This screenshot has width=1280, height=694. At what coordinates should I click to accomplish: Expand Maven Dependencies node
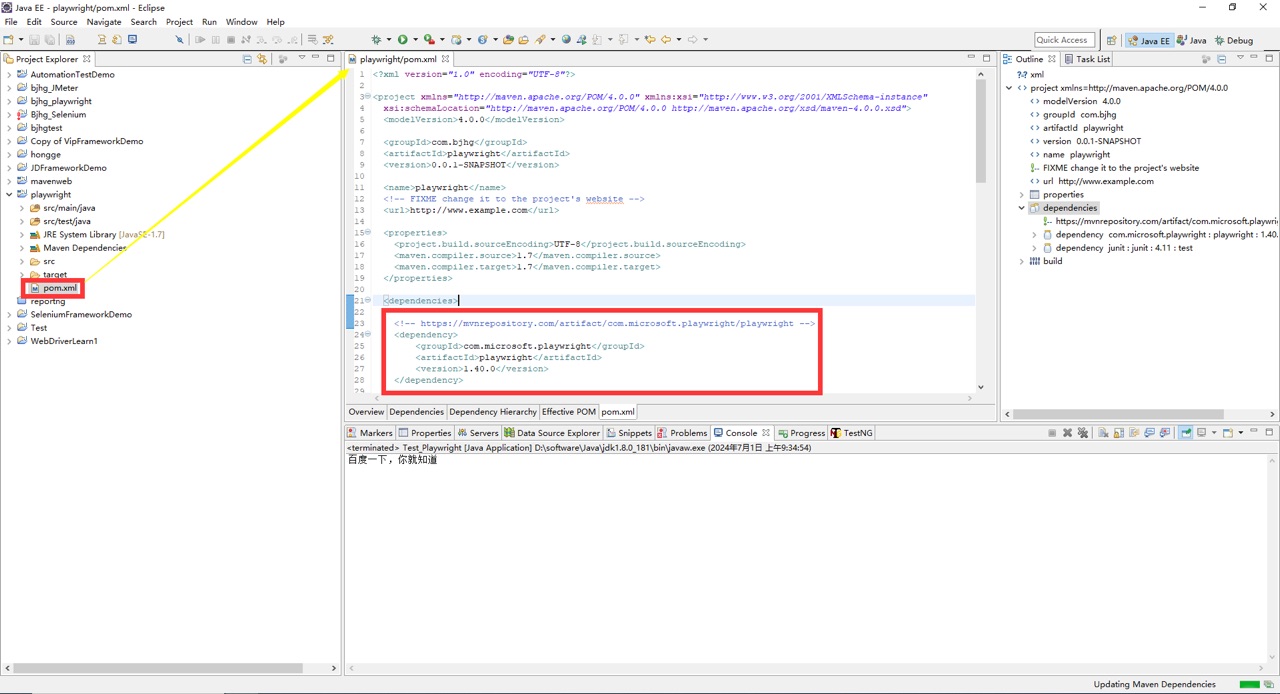[x=22, y=248]
